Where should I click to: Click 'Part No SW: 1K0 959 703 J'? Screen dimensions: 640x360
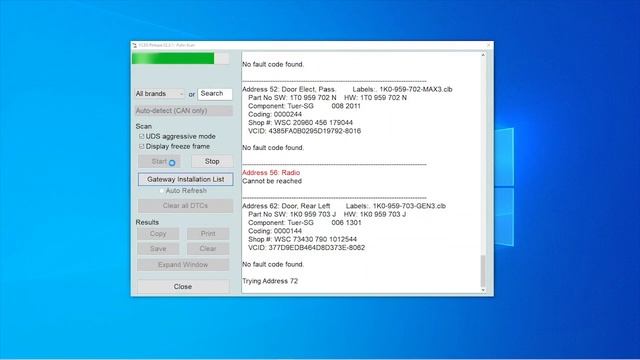click(292, 214)
